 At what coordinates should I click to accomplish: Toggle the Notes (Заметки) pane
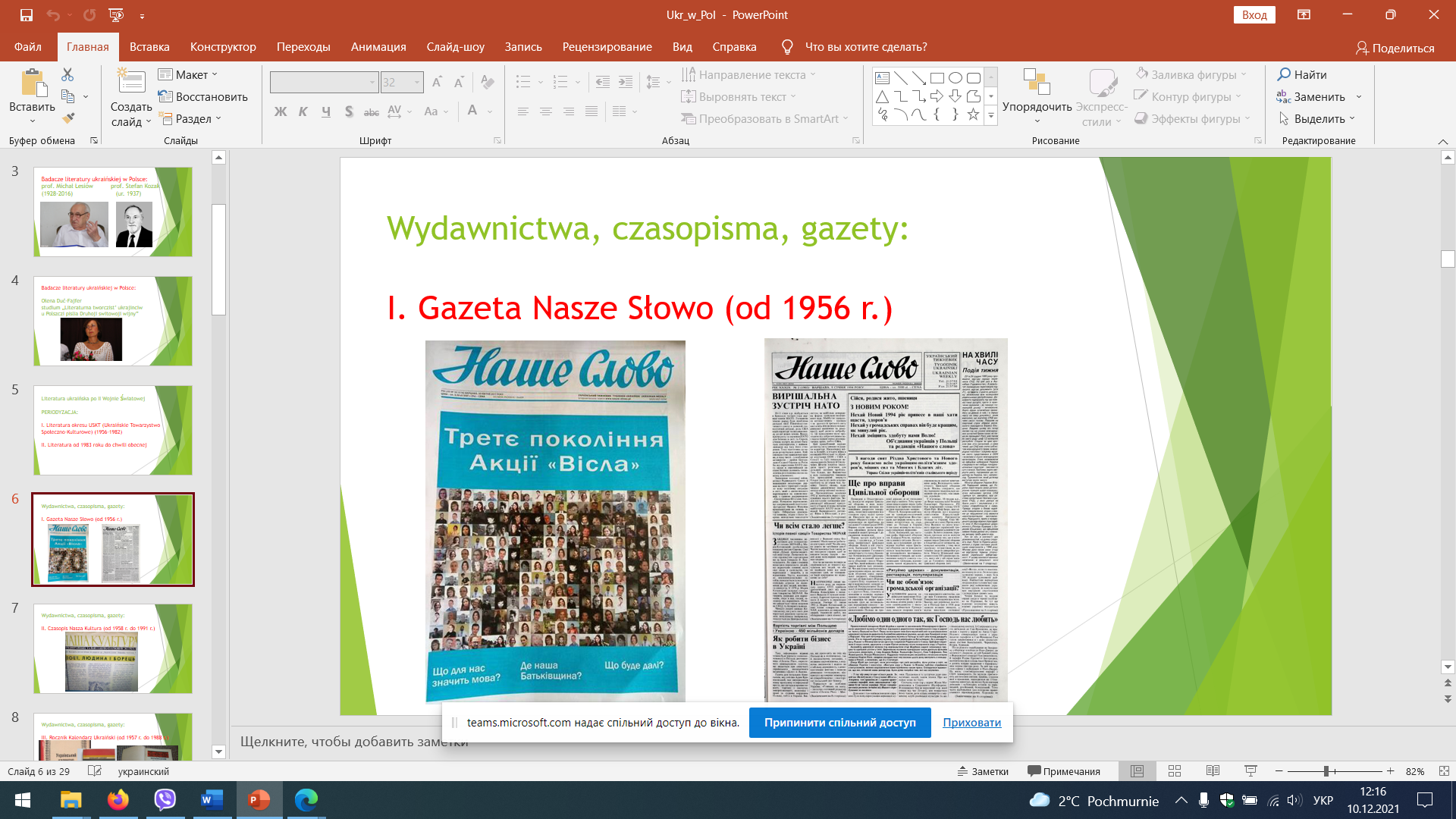pyautogui.click(x=983, y=771)
